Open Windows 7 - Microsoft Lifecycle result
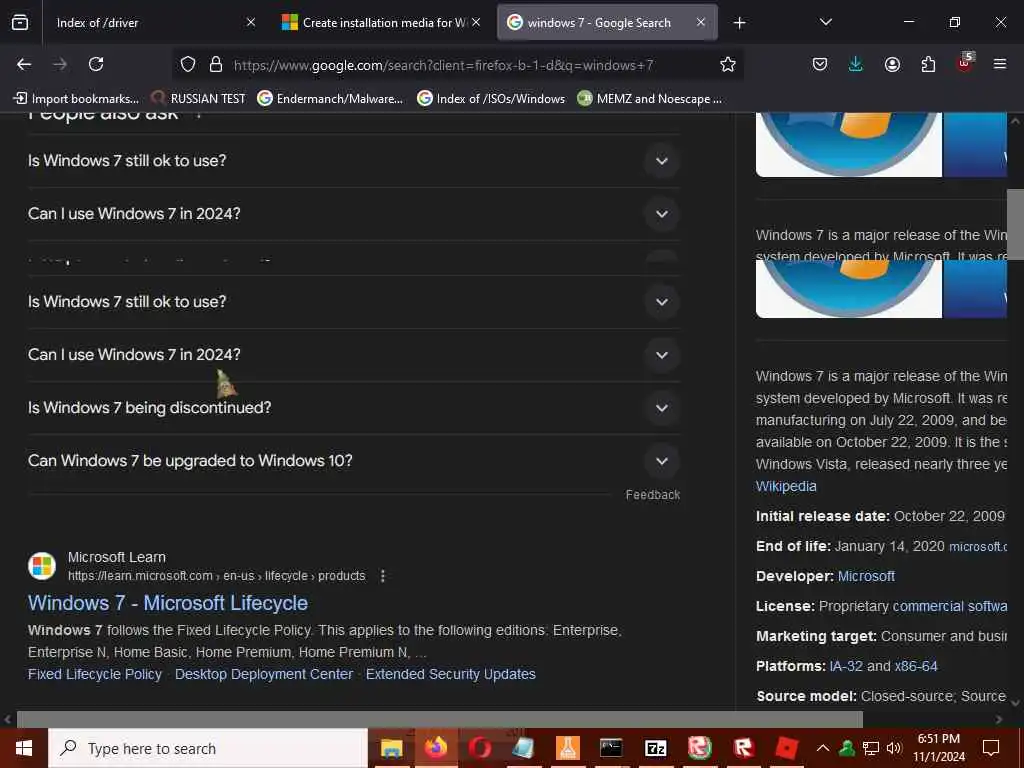 click(168, 603)
